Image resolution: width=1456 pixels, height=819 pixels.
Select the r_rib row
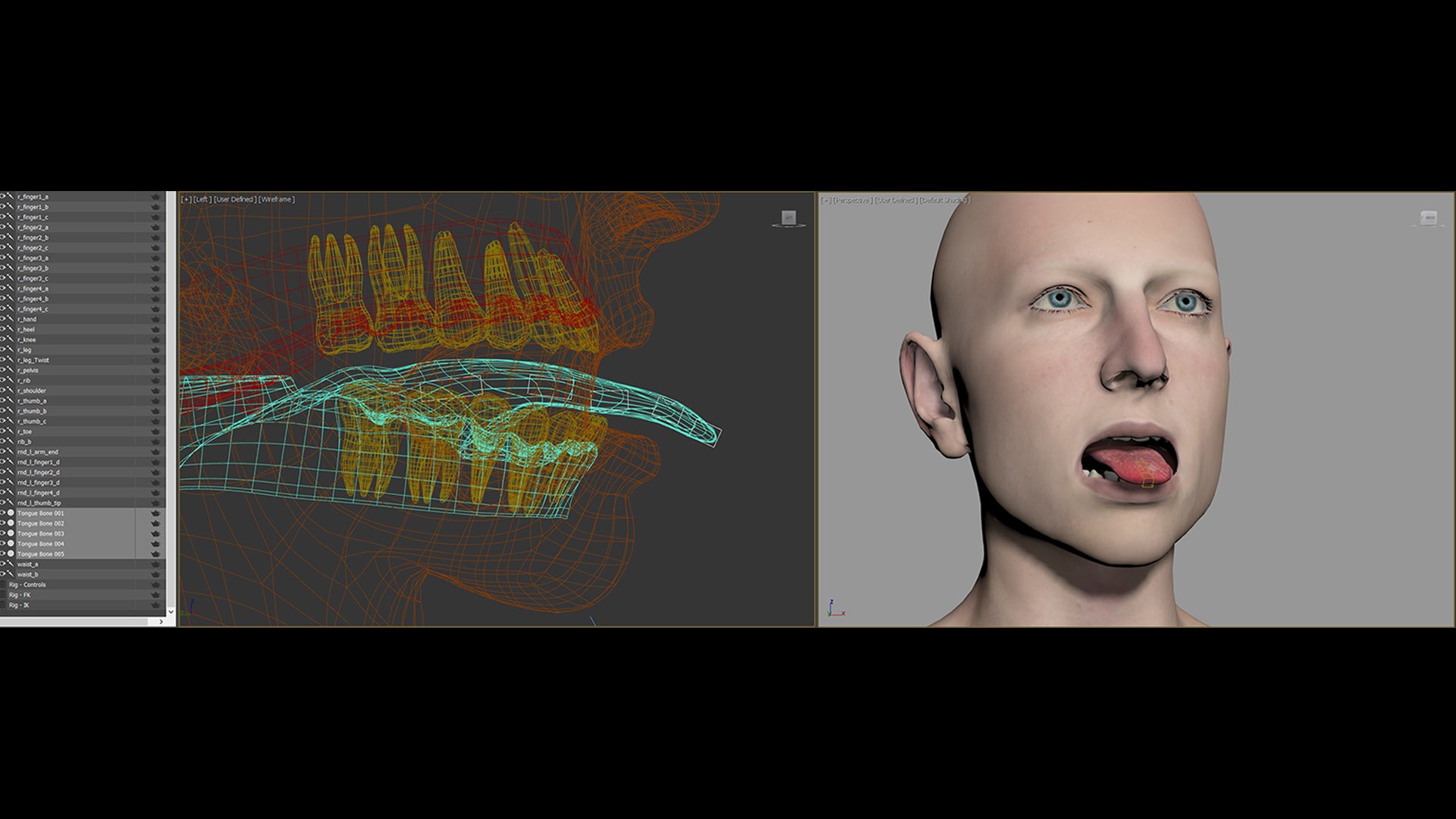coord(83,380)
